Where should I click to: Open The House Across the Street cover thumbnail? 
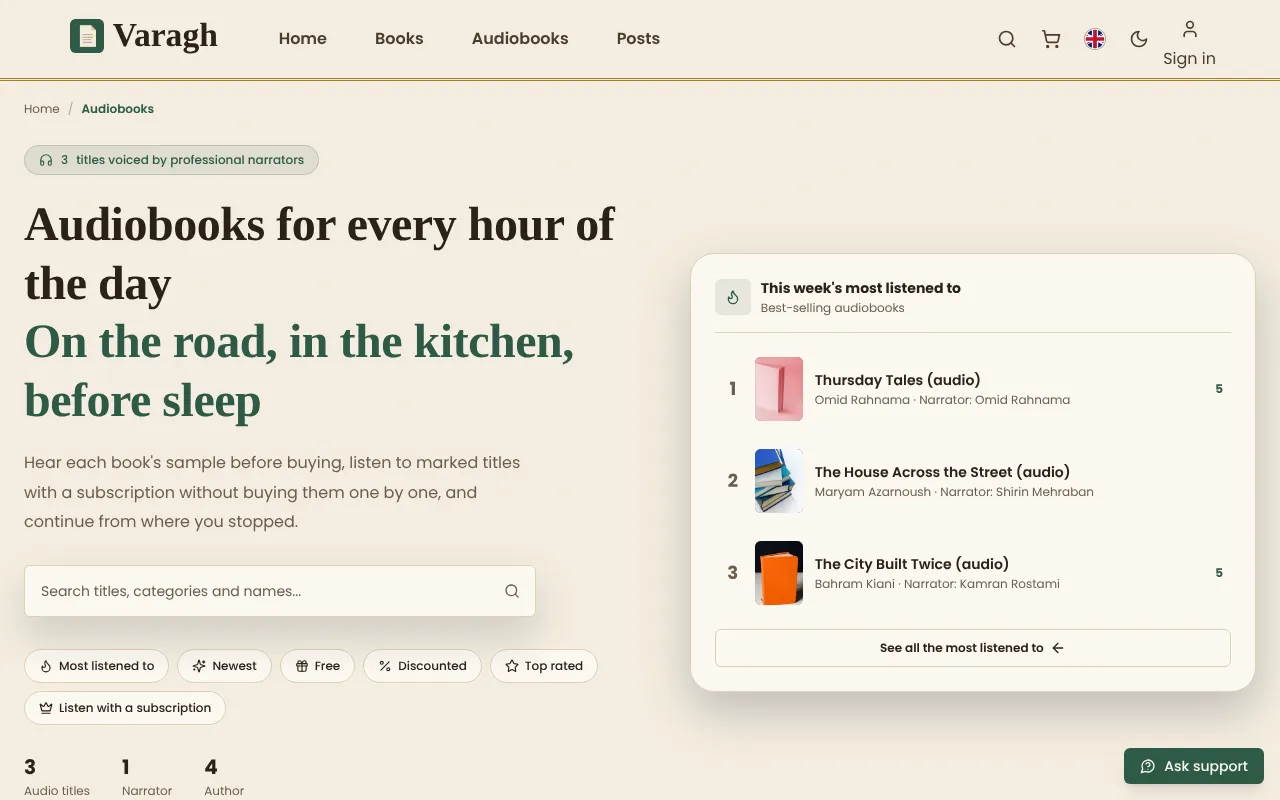(x=779, y=481)
